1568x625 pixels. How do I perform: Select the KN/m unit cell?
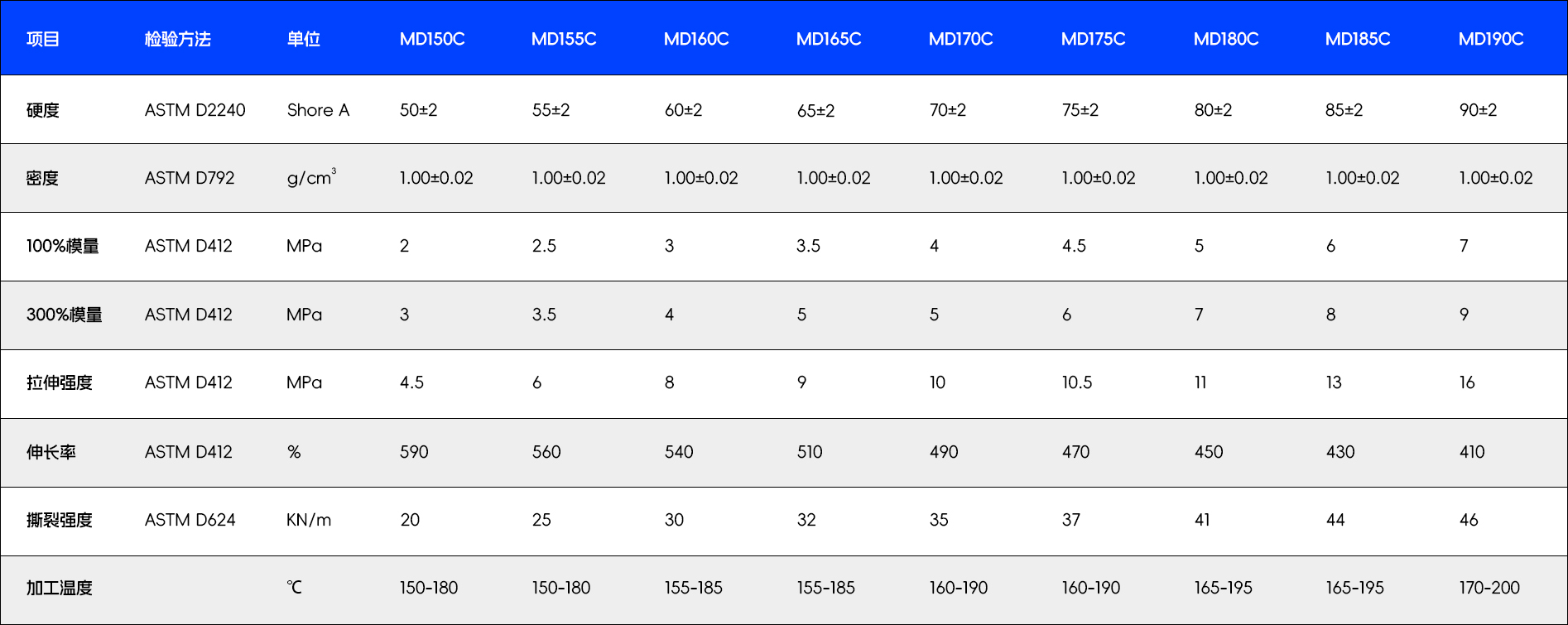(308, 520)
